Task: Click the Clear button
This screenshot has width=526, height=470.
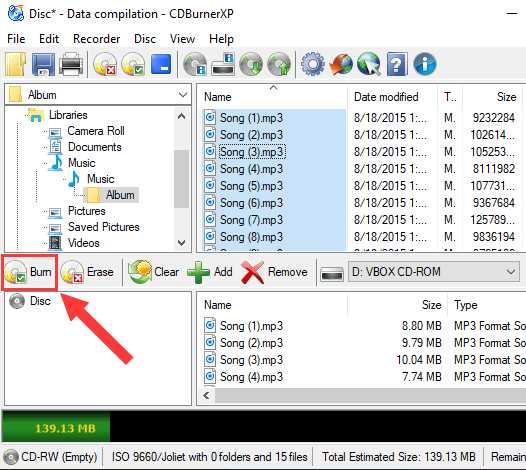Action: pyautogui.click(x=154, y=272)
